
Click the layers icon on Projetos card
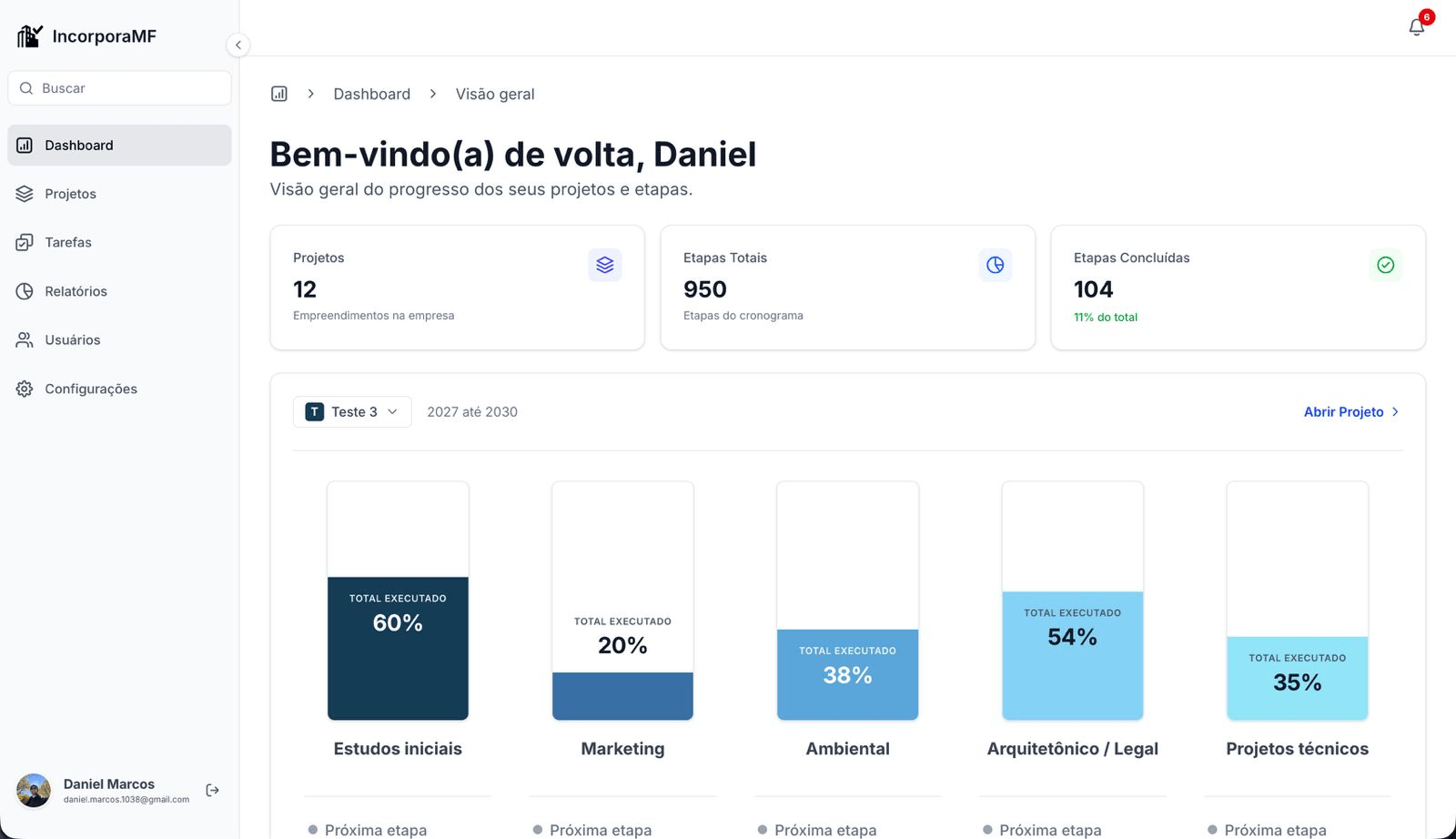605,265
